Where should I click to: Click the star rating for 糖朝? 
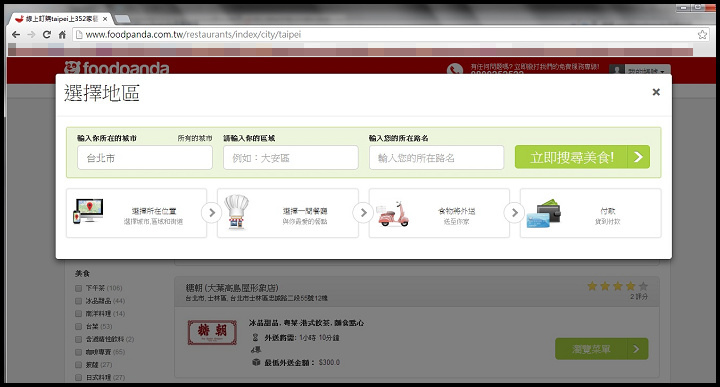(x=618, y=286)
